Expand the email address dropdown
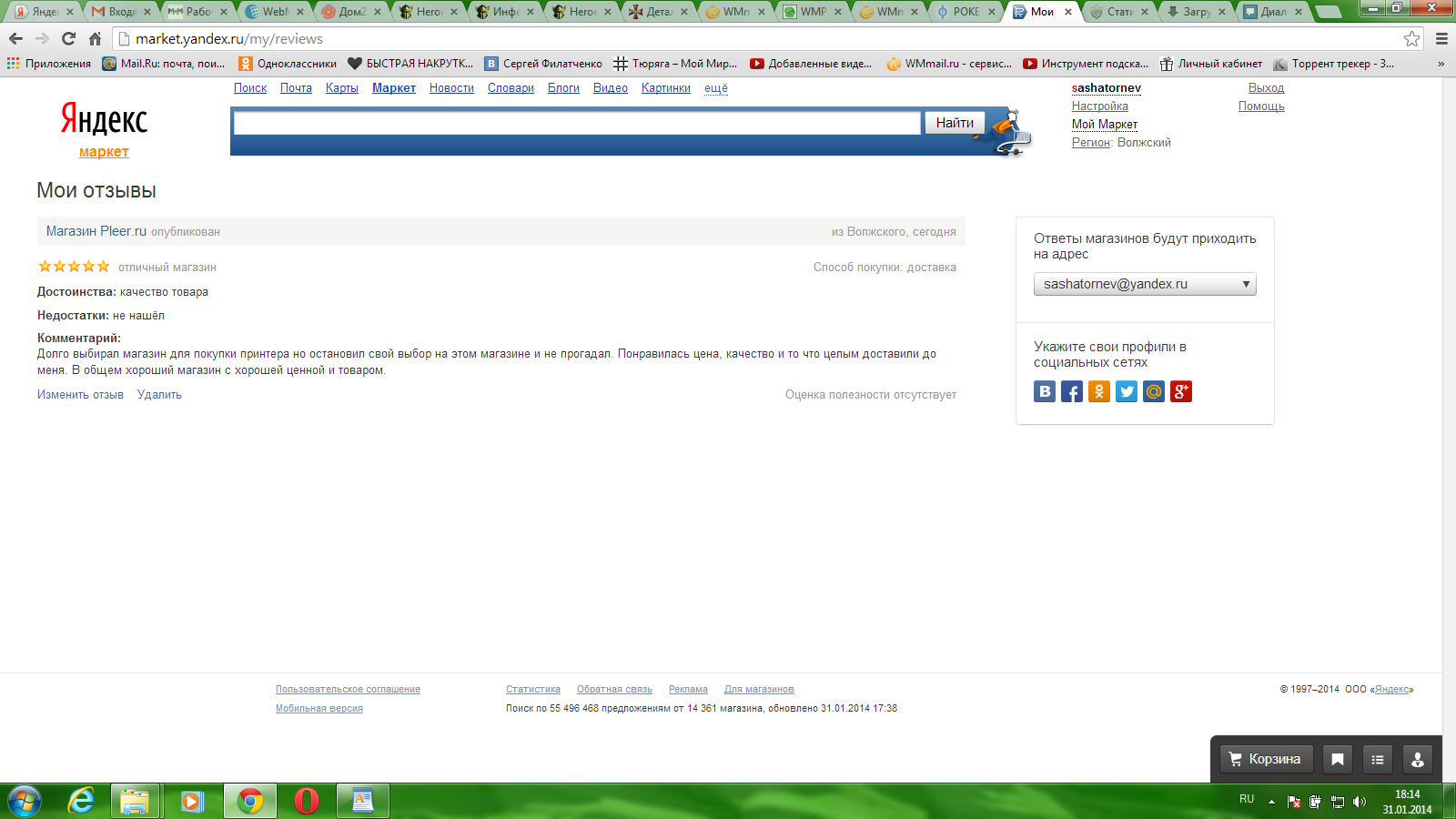 [1145, 284]
